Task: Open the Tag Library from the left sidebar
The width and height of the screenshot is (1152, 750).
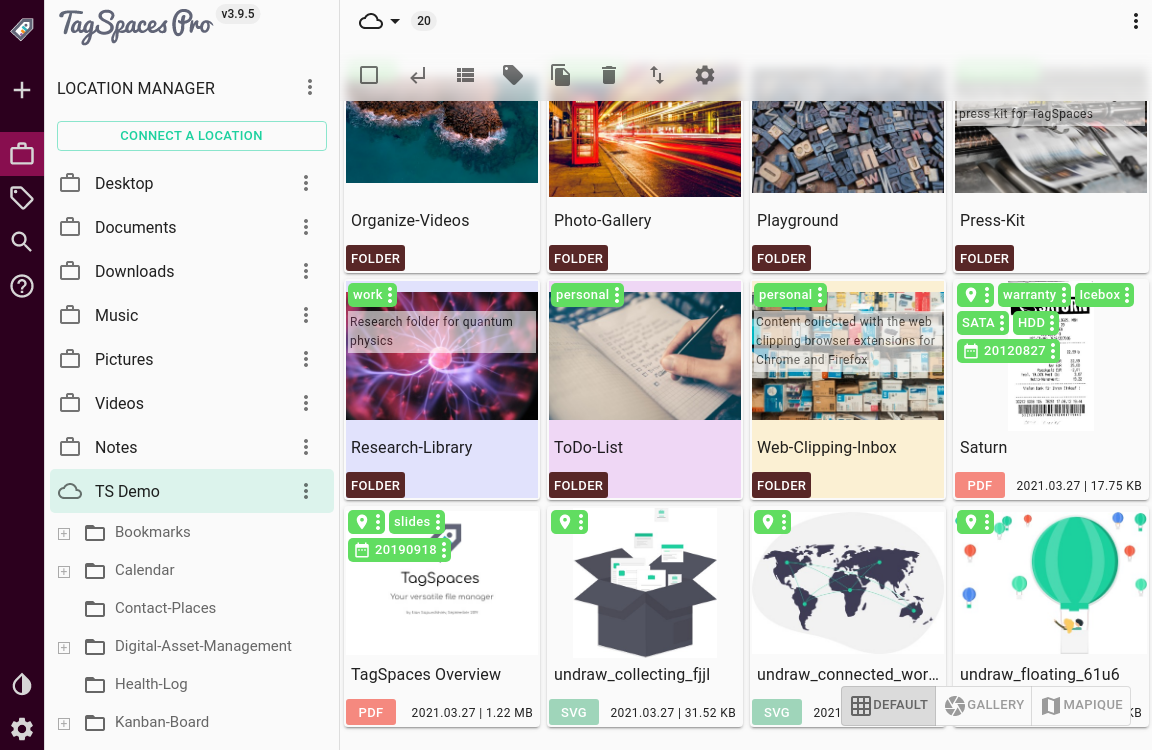Action: pos(22,197)
